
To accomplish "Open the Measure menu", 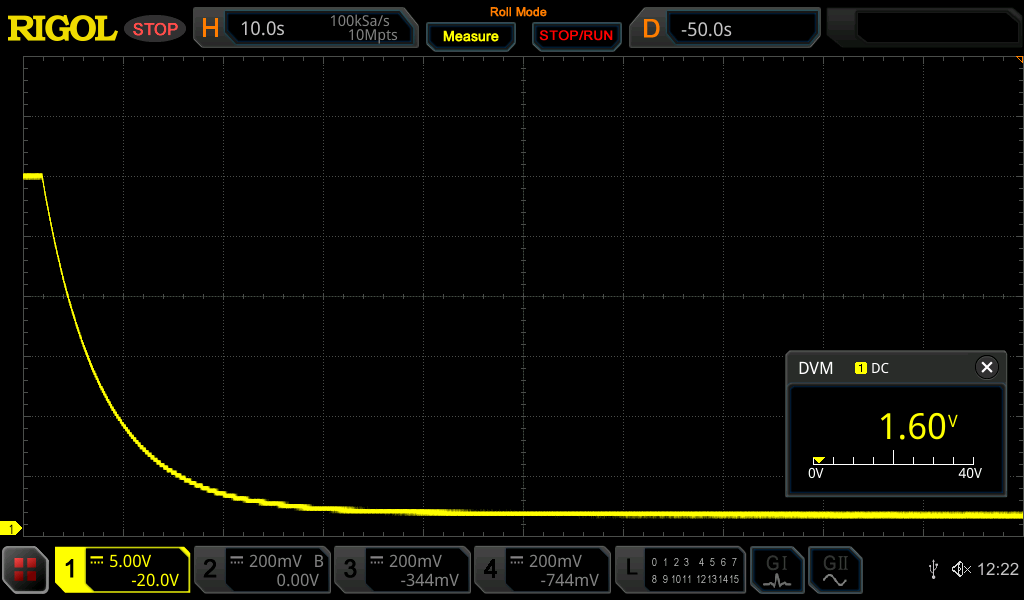I will click(x=470, y=36).
